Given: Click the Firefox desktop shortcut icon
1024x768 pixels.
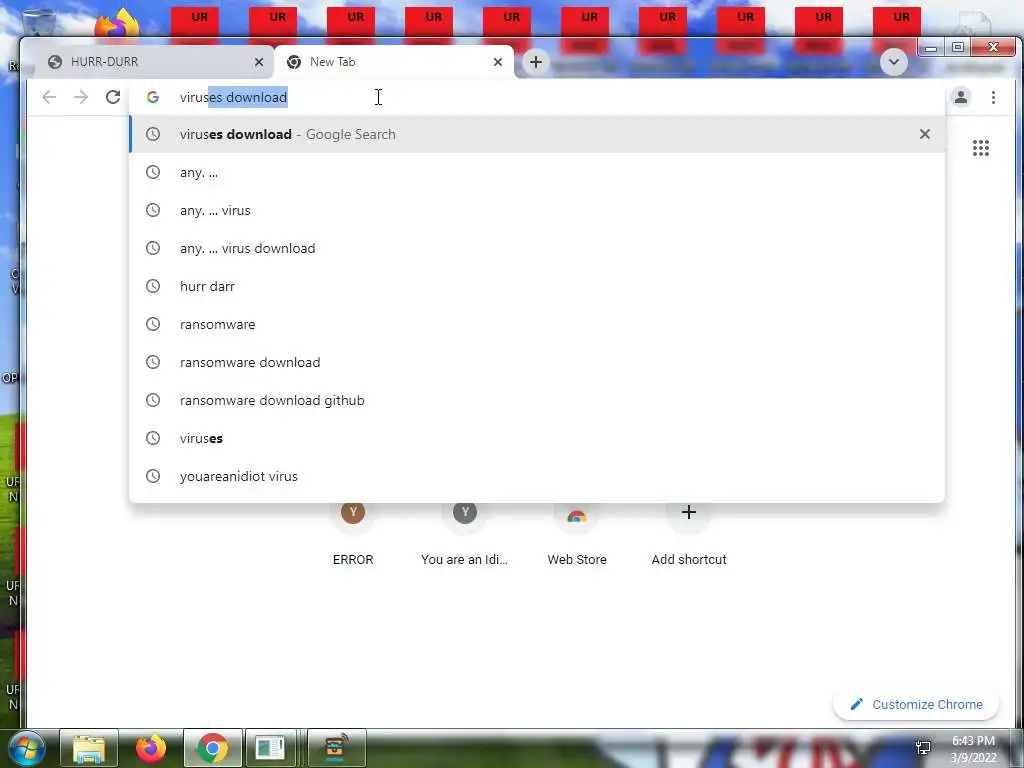Looking at the screenshot, I should (x=118, y=24).
